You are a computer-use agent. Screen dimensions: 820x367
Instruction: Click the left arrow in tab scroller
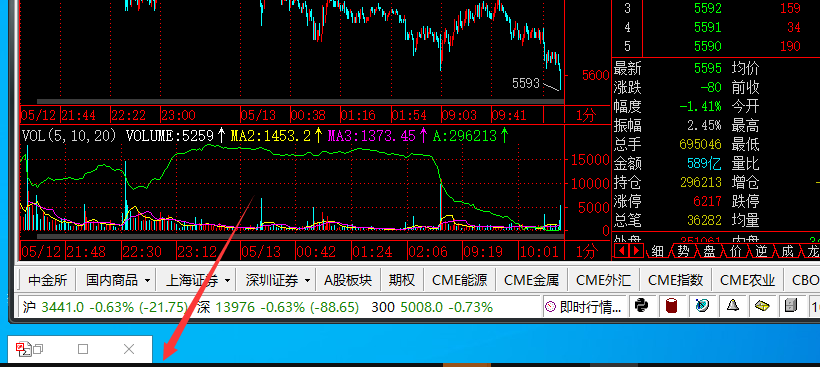tap(622, 251)
